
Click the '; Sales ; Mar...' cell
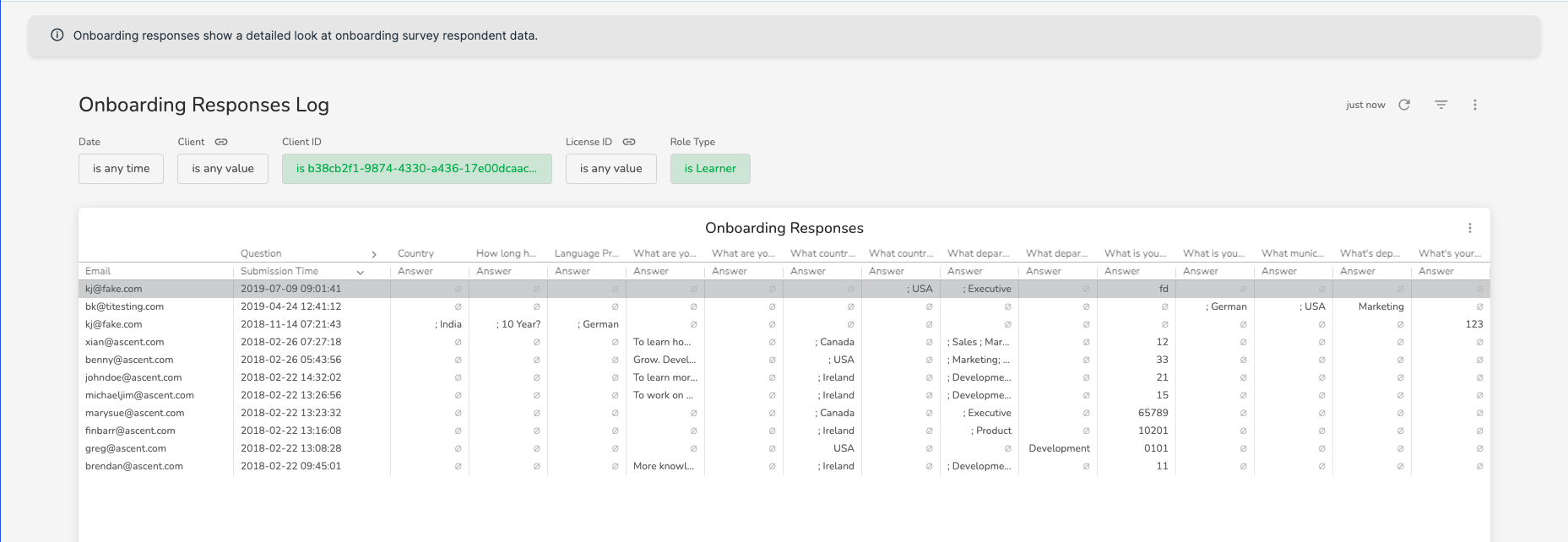pos(979,342)
